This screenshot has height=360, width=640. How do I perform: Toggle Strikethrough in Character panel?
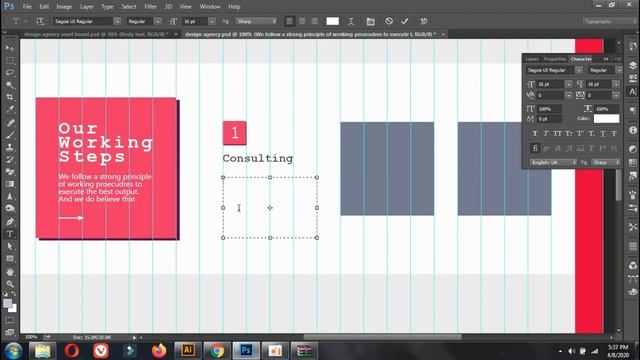click(x=614, y=133)
